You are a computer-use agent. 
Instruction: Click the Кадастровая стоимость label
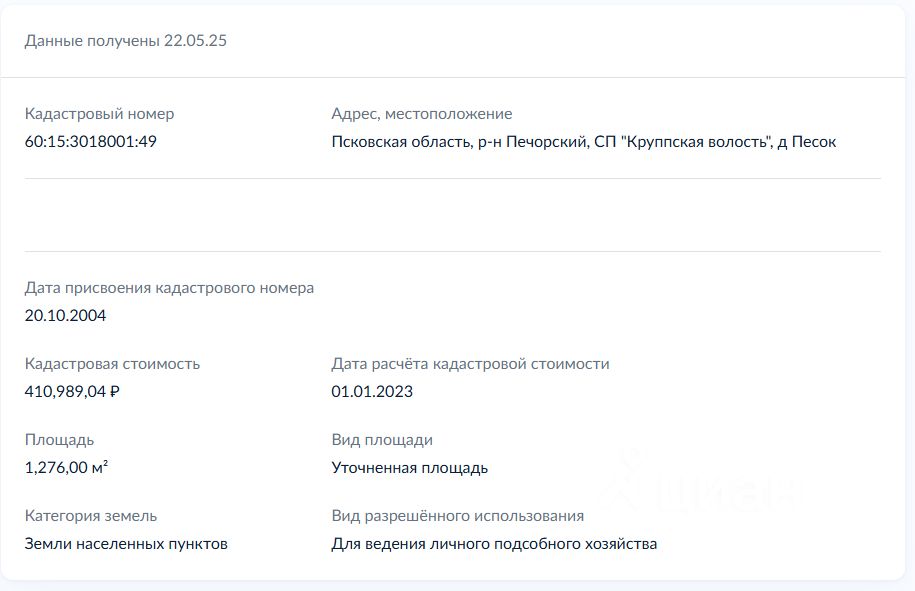click(x=112, y=363)
